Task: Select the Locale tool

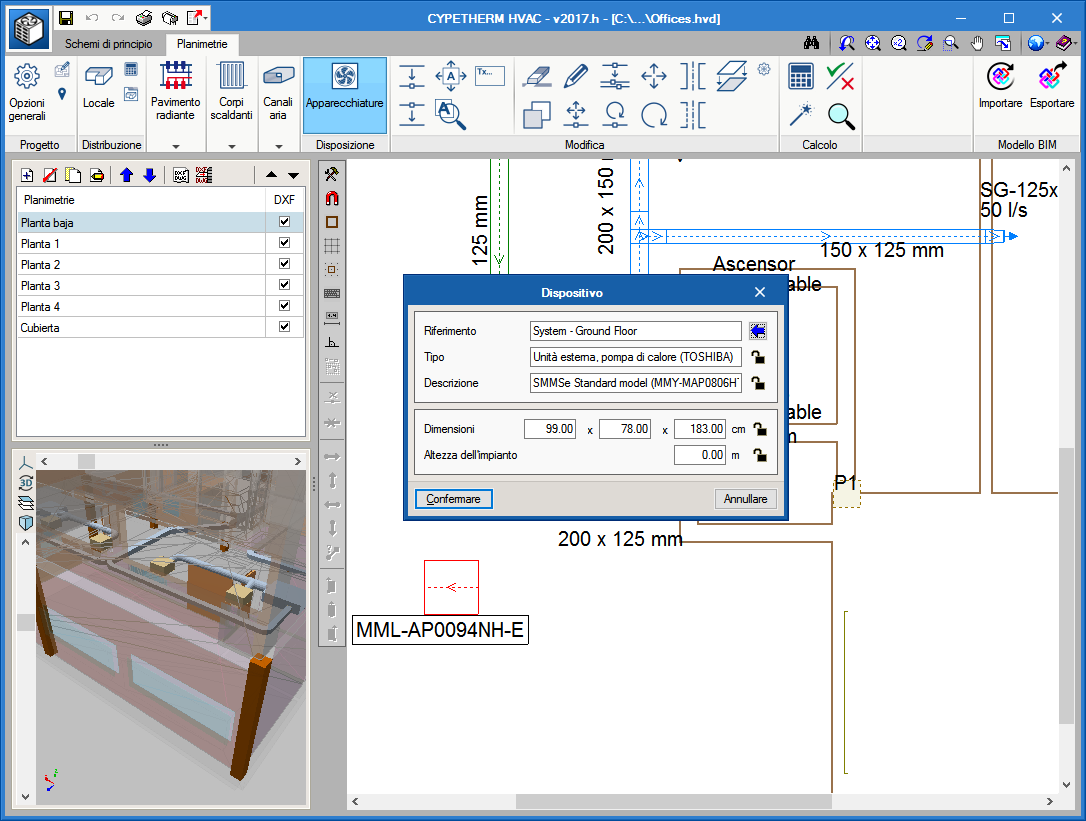Action: [98, 87]
